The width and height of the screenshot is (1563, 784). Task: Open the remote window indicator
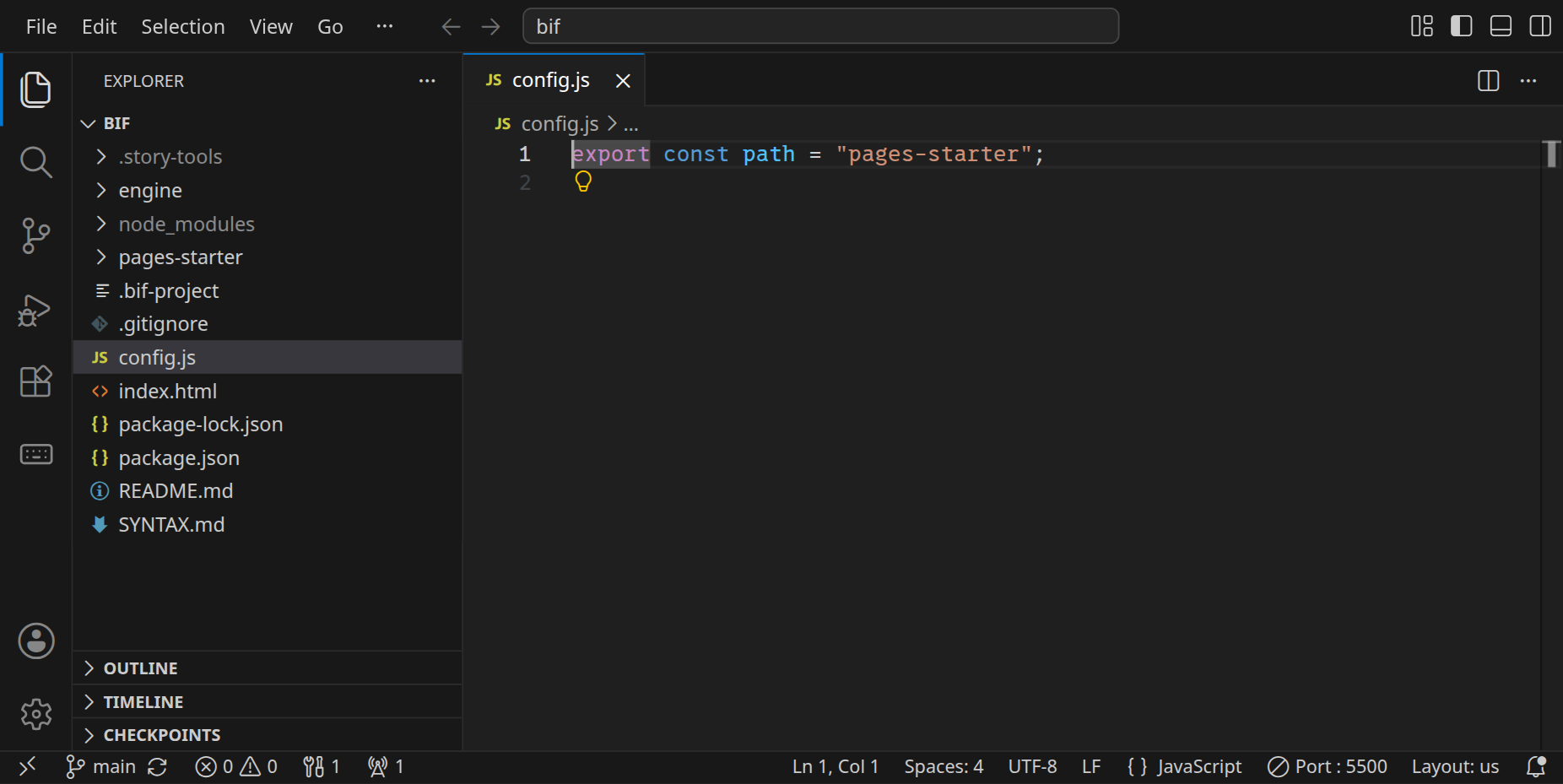pyautogui.click(x=28, y=766)
